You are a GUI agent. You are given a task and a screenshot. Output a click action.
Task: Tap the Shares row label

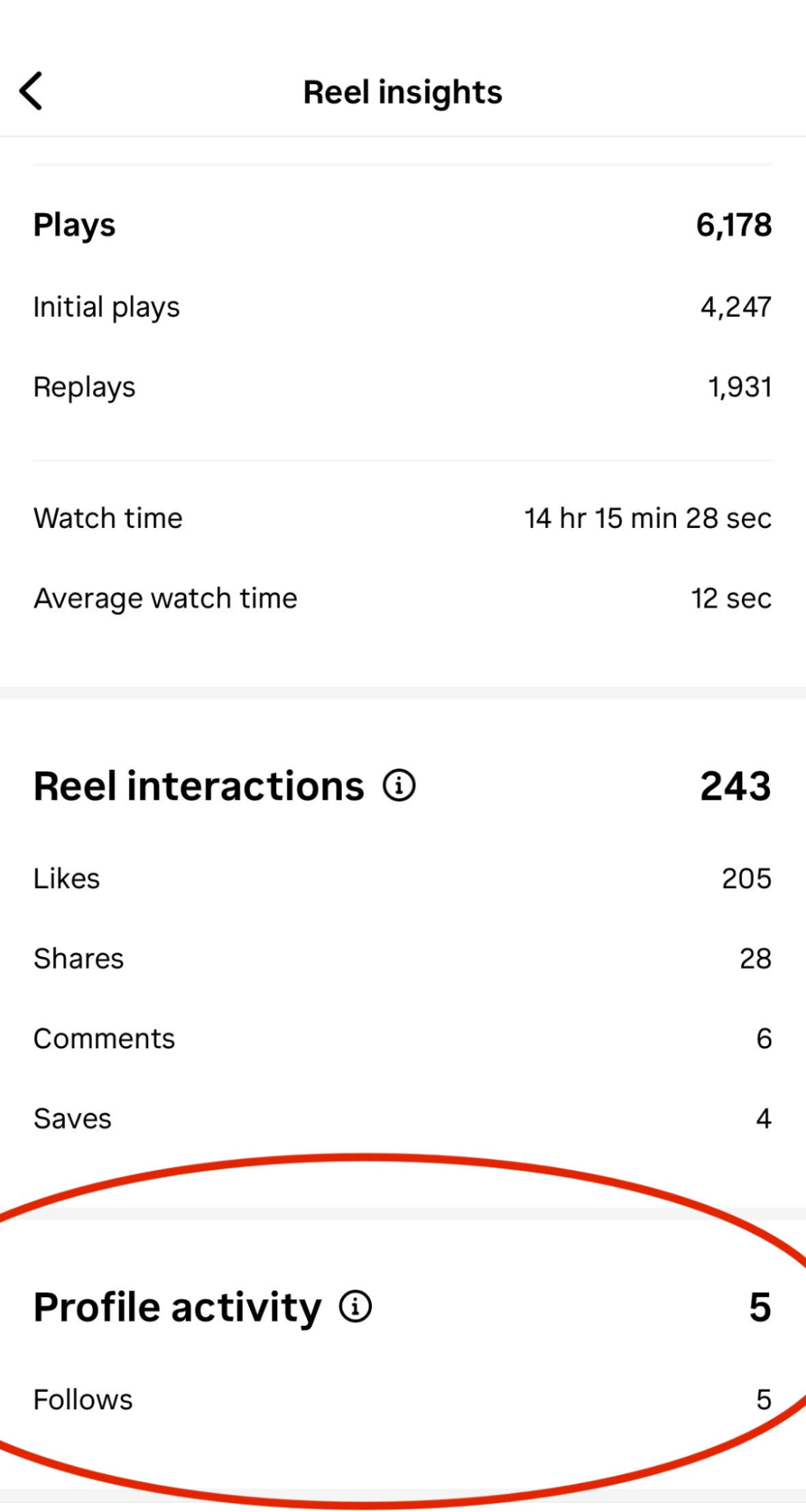click(x=79, y=958)
